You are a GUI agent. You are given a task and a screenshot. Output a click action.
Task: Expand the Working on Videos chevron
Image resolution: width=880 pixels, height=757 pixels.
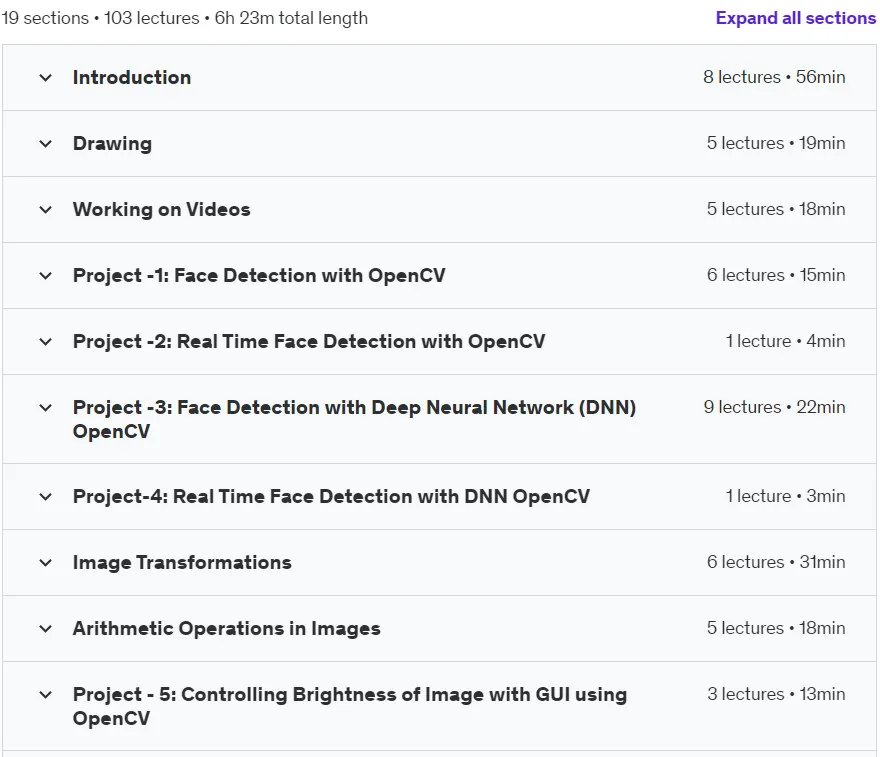(x=45, y=210)
